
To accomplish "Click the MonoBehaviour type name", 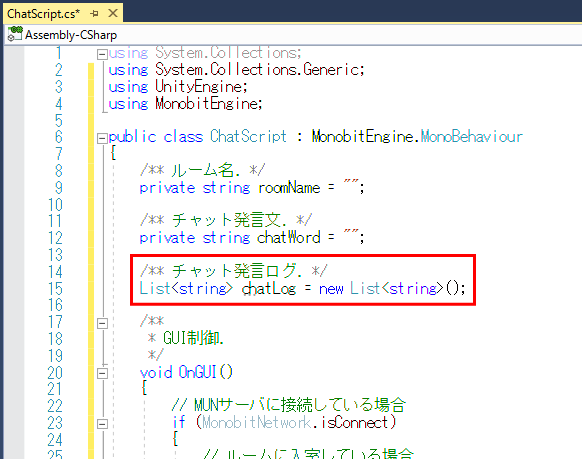I will [472, 137].
